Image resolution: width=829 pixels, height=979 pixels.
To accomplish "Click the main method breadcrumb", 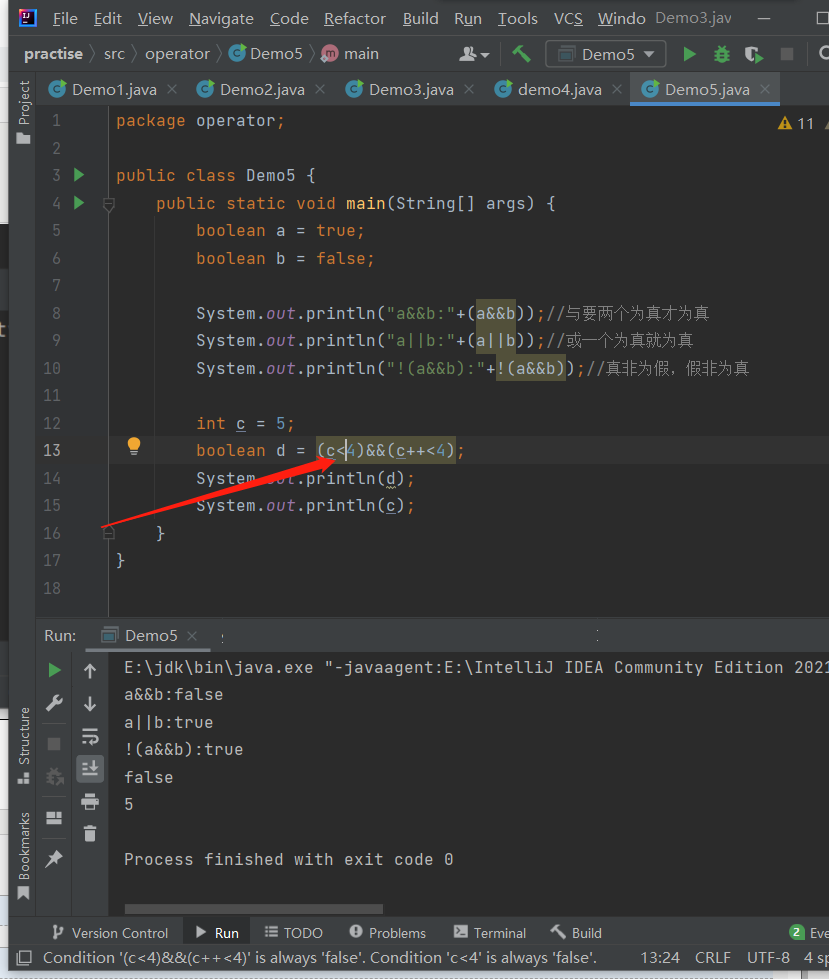I will [x=350, y=54].
